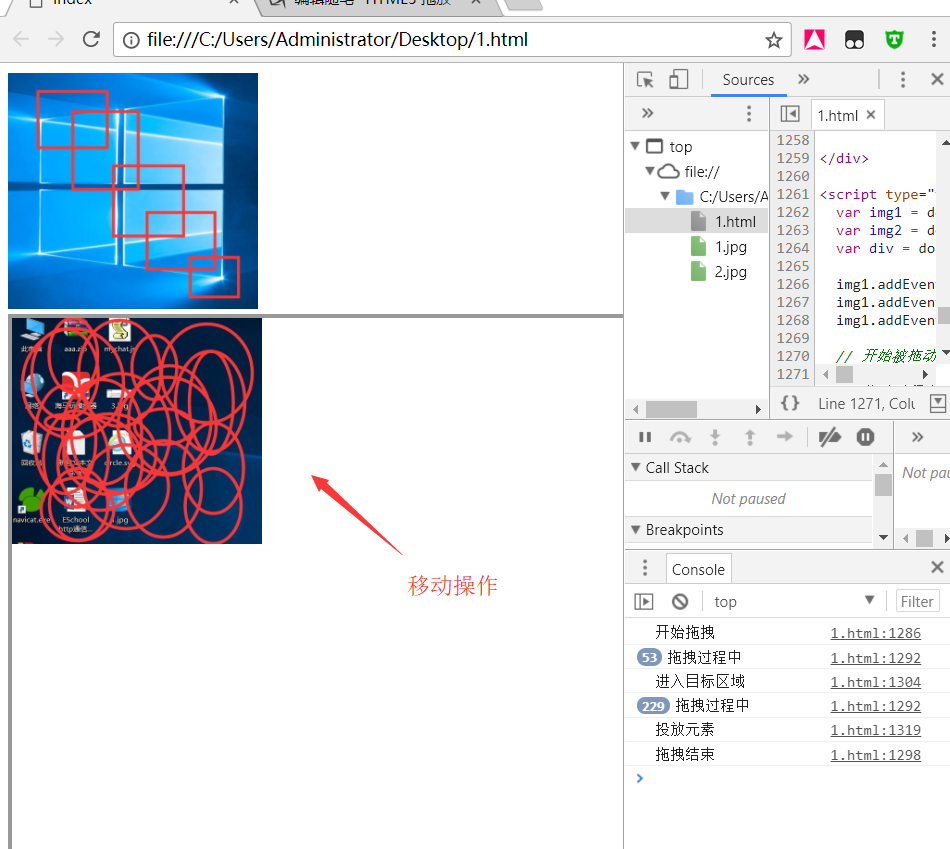Open console drawer three-dot menu
The width and height of the screenshot is (950, 849).
[x=645, y=568]
